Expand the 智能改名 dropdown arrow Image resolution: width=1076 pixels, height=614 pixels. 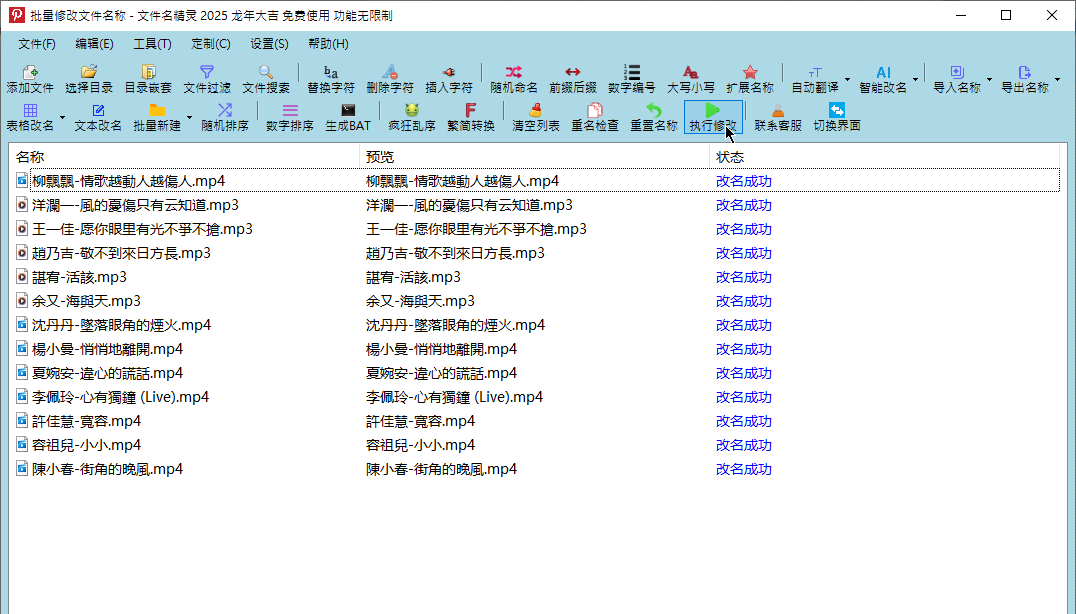[x=916, y=80]
